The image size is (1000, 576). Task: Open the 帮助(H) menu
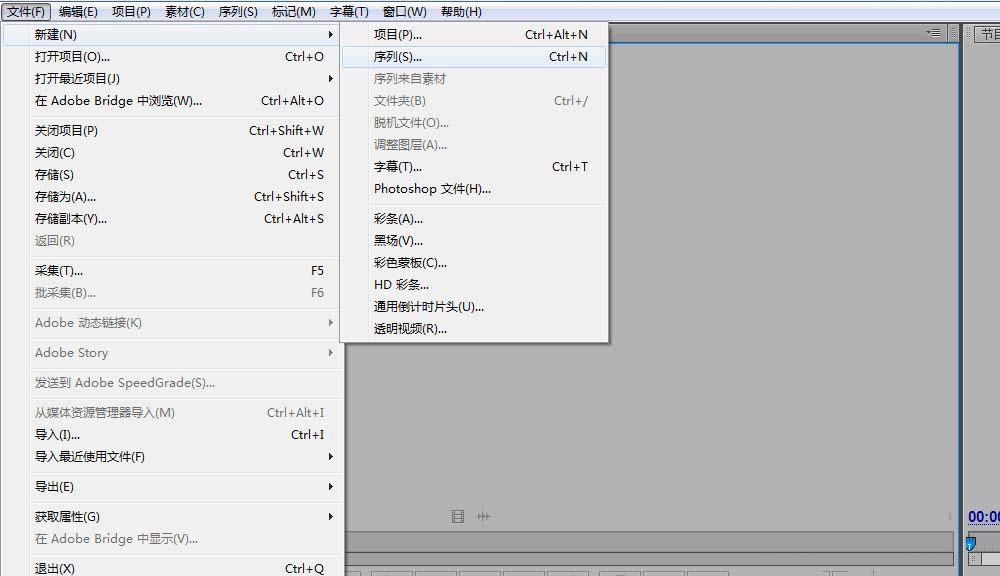460,11
